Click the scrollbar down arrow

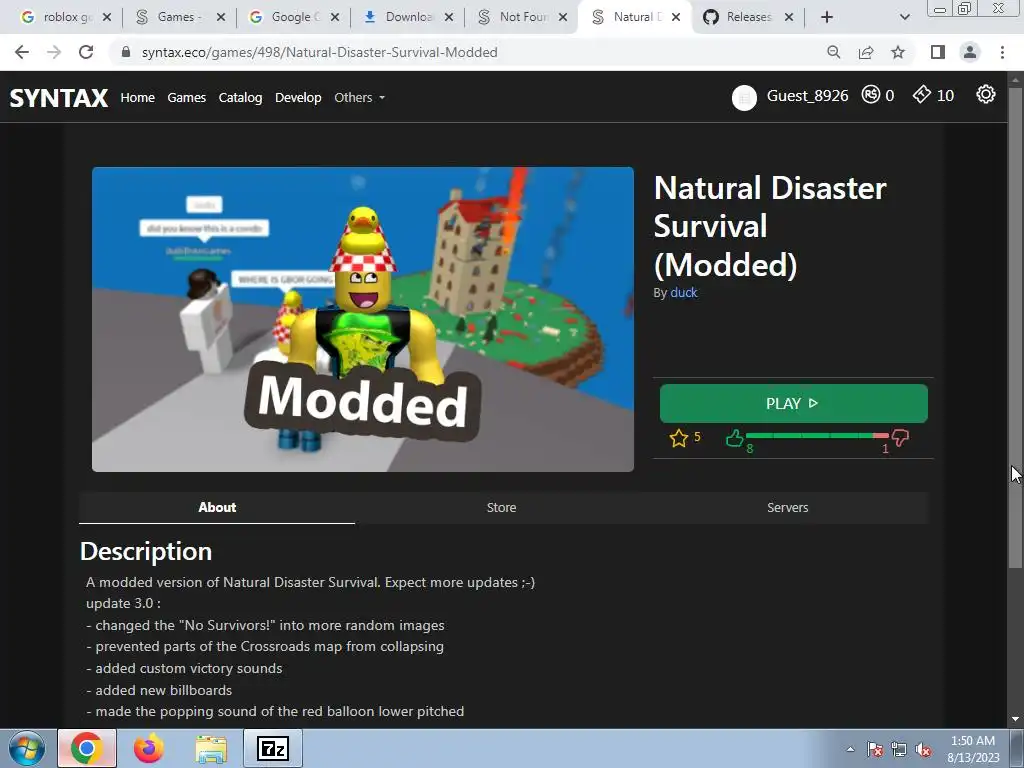point(1015,719)
